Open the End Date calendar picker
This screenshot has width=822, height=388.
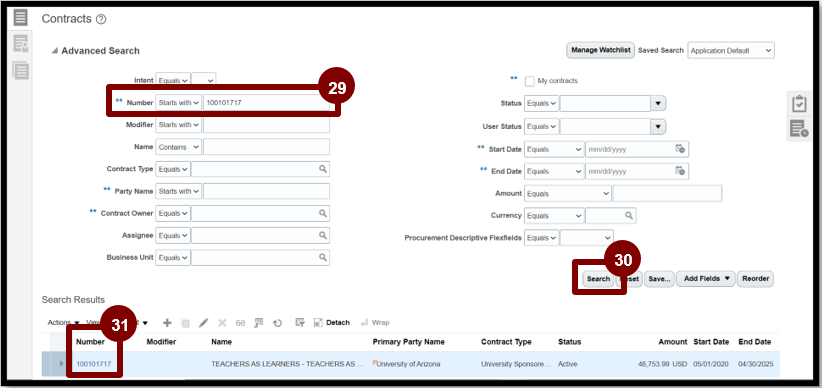(x=680, y=170)
